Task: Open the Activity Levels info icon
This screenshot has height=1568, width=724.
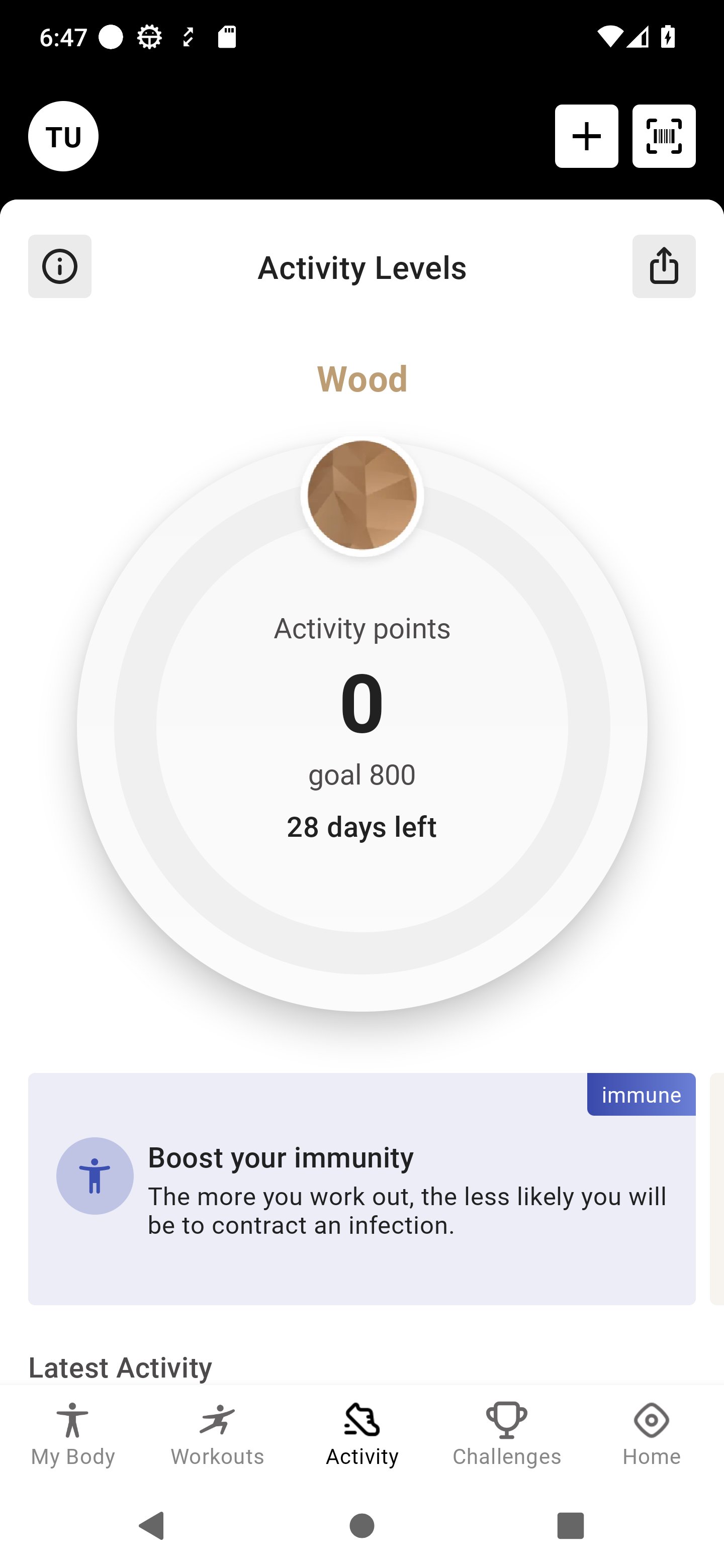Action: pyautogui.click(x=60, y=266)
